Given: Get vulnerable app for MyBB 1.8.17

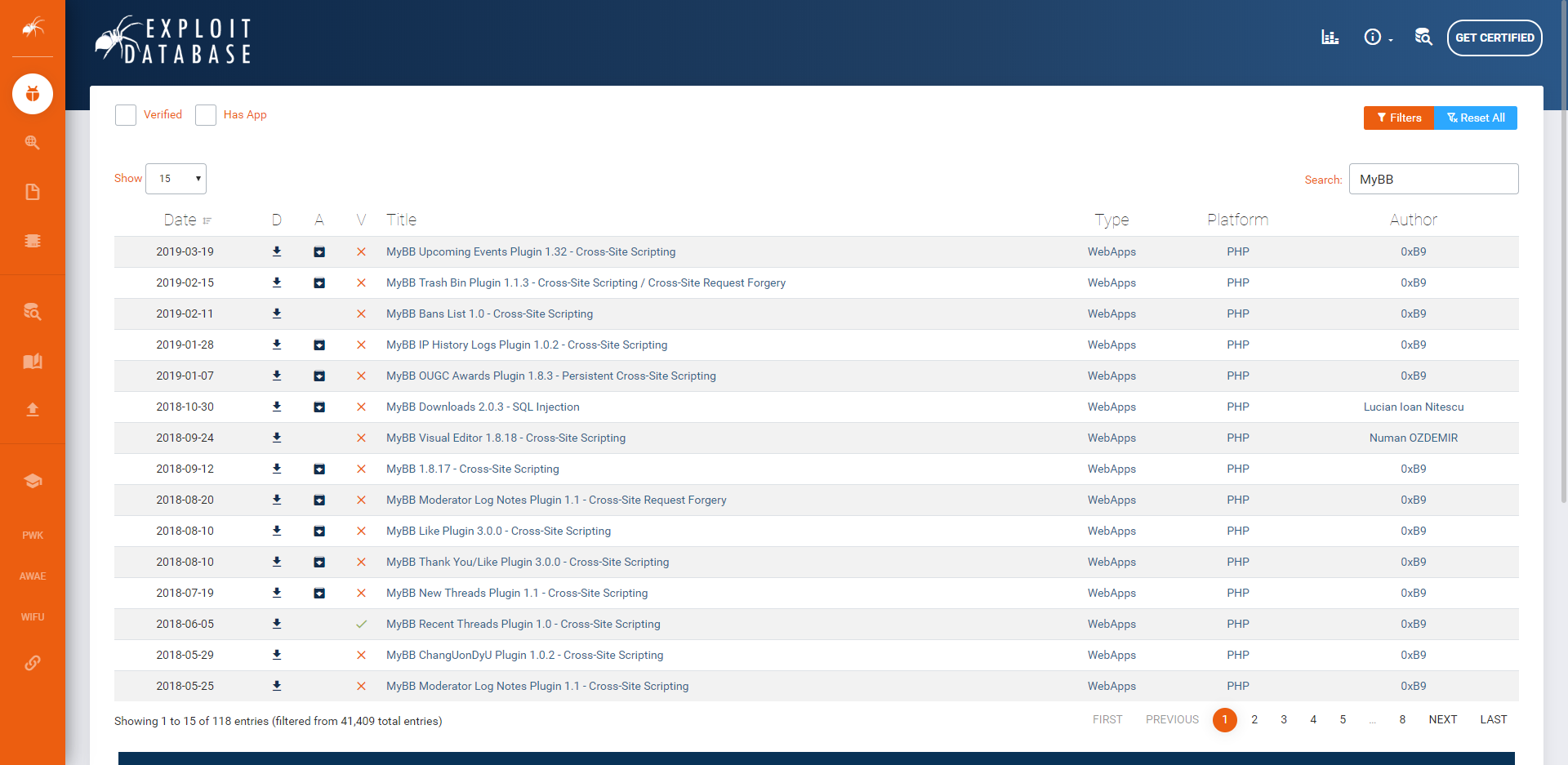Looking at the screenshot, I should pyautogui.click(x=319, y=469).
